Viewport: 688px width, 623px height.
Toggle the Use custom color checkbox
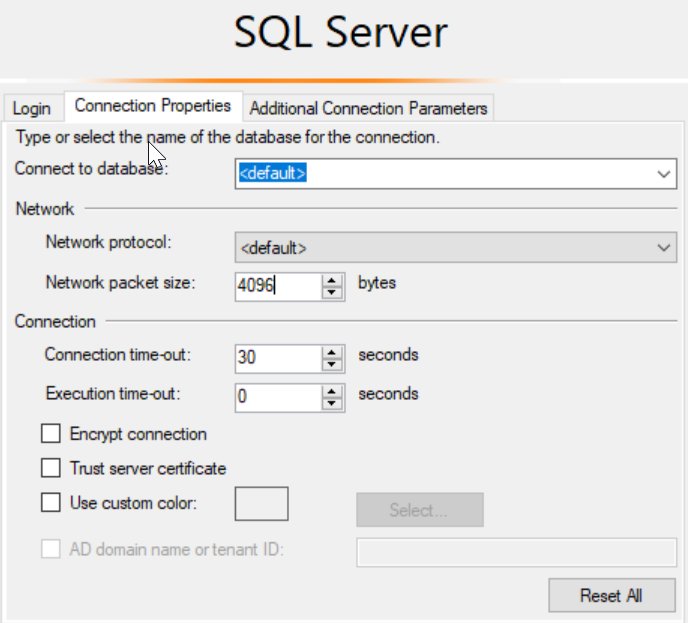point(51,503)
